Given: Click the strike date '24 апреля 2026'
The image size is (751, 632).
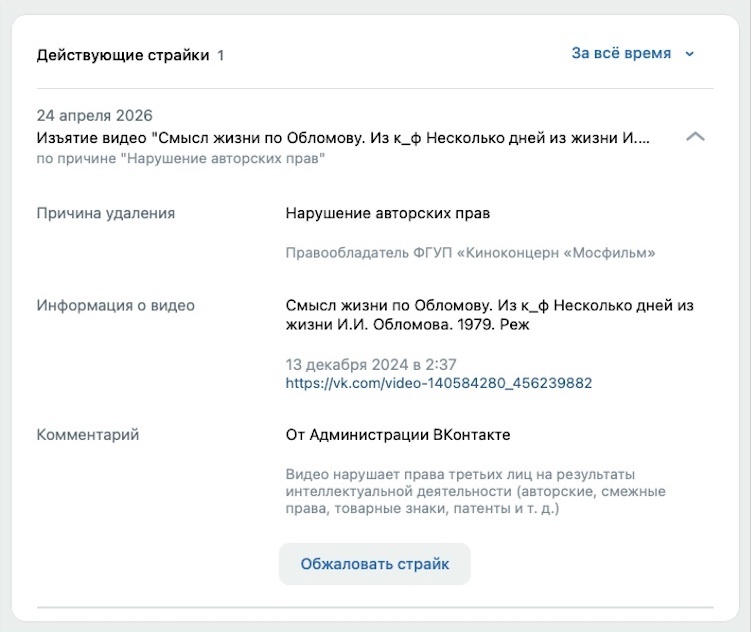Looking at the screenshot, I should point(94,115).
